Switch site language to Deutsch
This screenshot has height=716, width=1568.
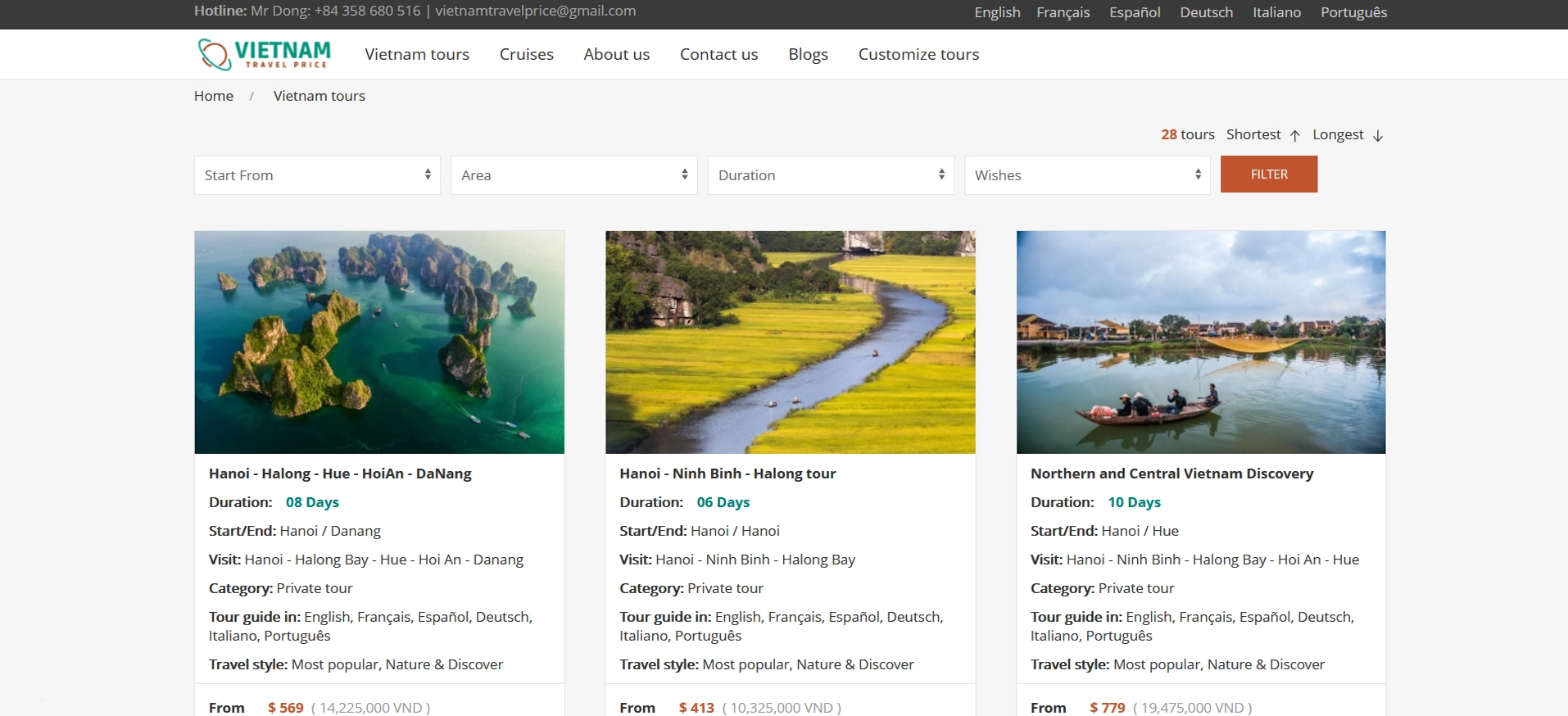[x=1206, y=12]
